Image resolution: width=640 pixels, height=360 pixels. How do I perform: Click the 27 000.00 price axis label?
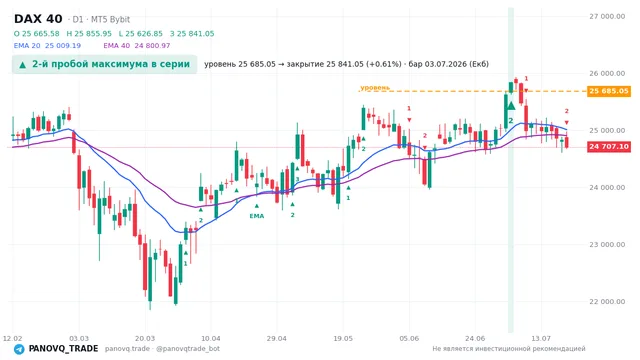(x=607, y=16)
